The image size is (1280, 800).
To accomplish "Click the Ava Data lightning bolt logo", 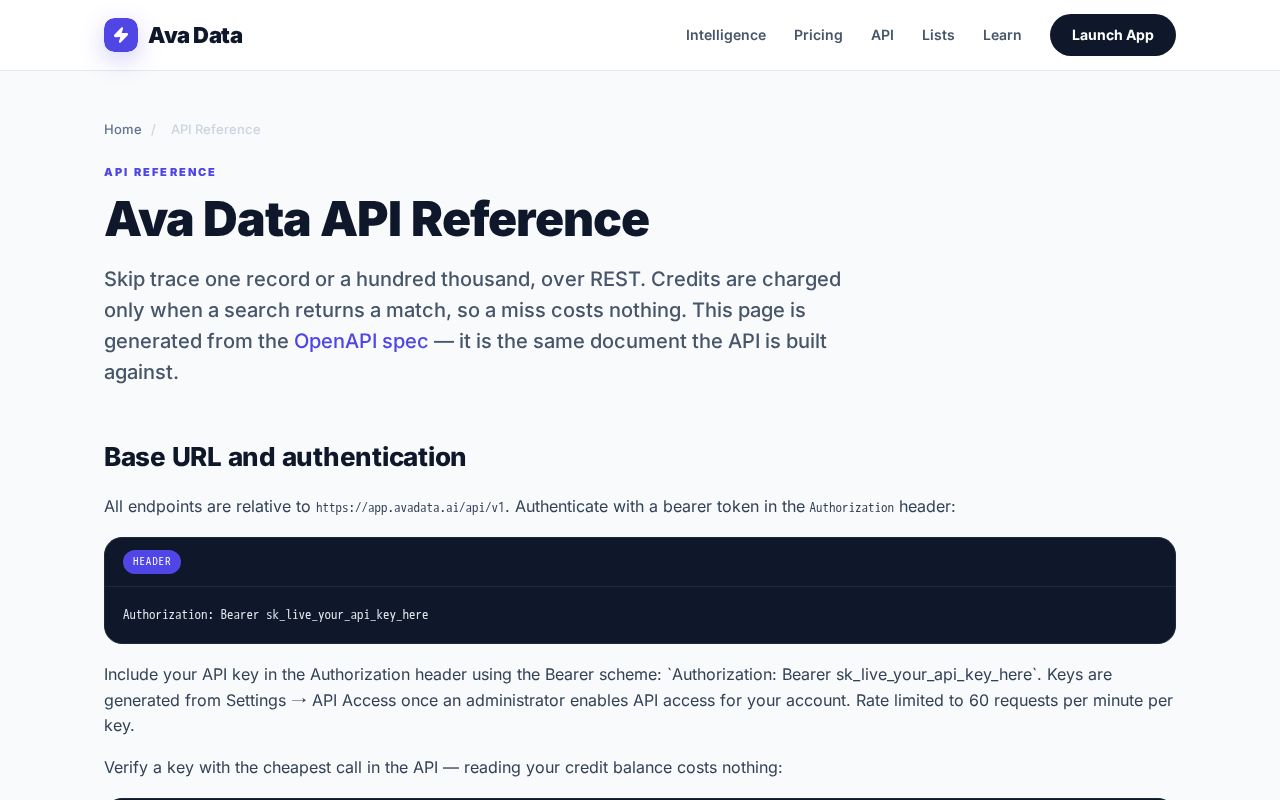I will tap(121, 35).
